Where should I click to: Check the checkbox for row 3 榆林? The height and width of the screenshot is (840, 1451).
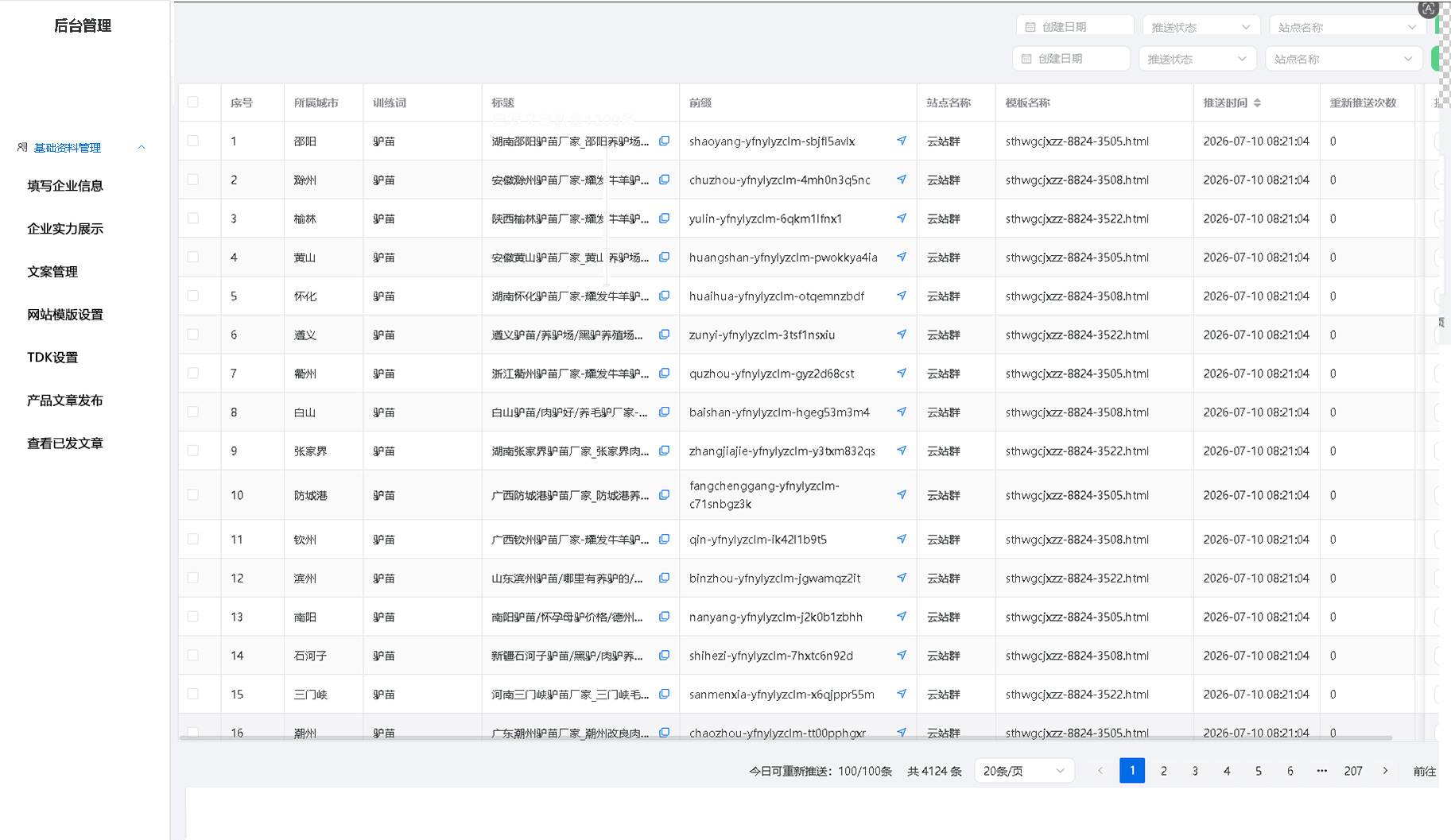pos(193,218)
